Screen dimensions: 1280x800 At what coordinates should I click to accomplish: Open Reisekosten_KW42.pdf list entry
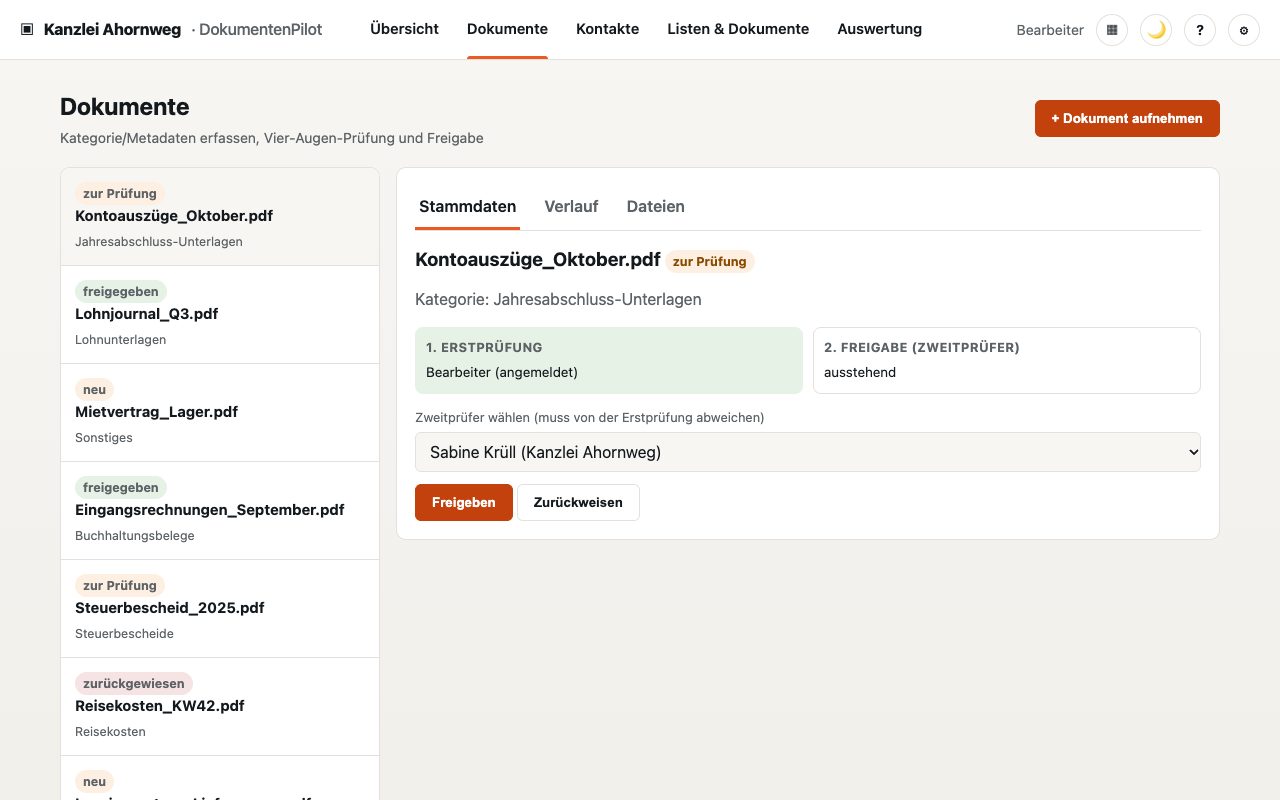(220, 707)
